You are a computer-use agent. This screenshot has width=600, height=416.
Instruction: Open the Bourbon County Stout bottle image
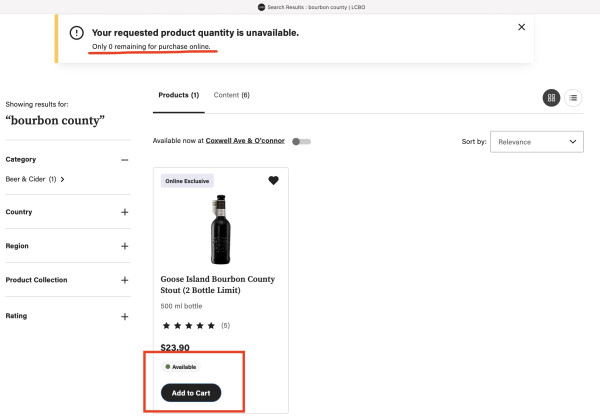[221, 229]
